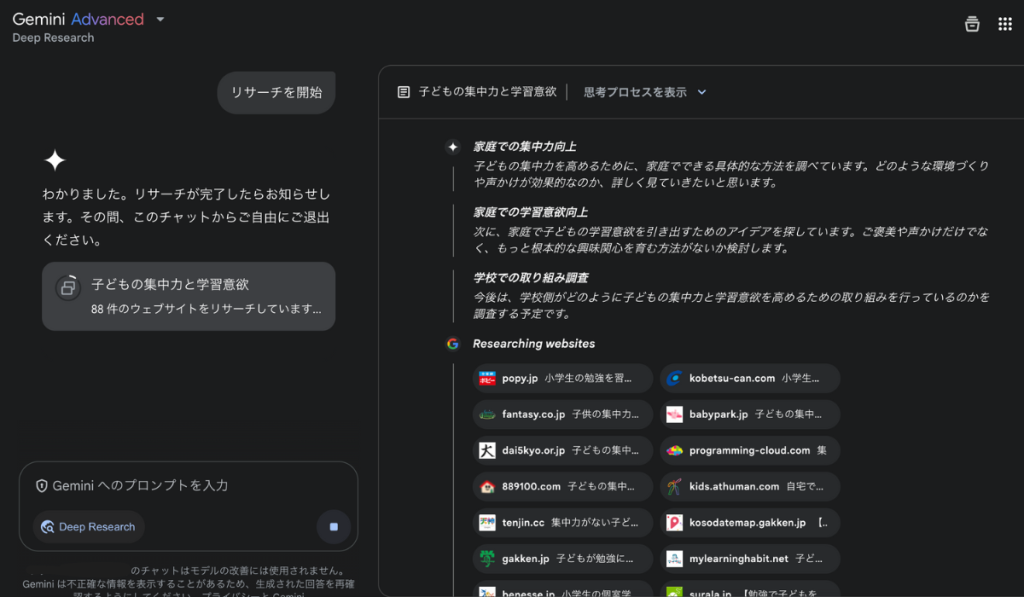This screenshot has height=597, width=1024.
Task: Open the Google apps grid icon
Action: point(1005,25)
